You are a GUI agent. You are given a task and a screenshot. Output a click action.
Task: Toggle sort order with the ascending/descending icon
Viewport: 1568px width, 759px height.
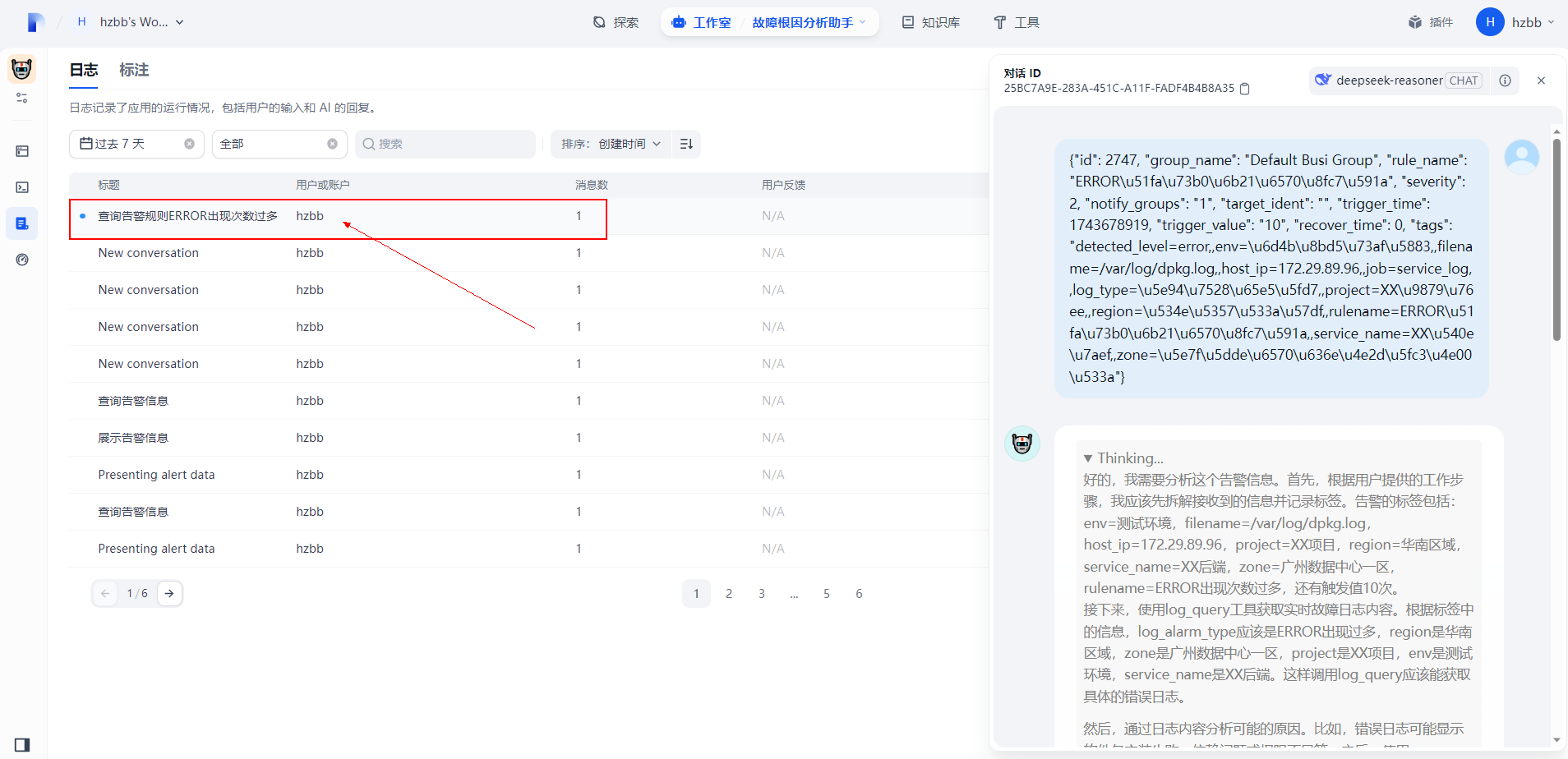tap(686, 144)
